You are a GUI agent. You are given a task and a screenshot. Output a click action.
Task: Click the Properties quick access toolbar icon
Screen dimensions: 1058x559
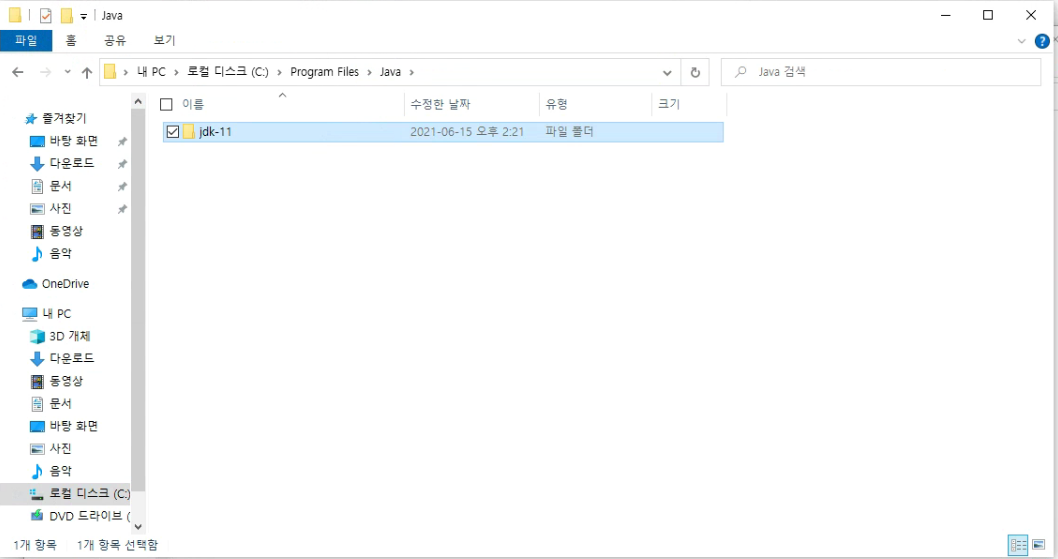(x=45, y=16)
